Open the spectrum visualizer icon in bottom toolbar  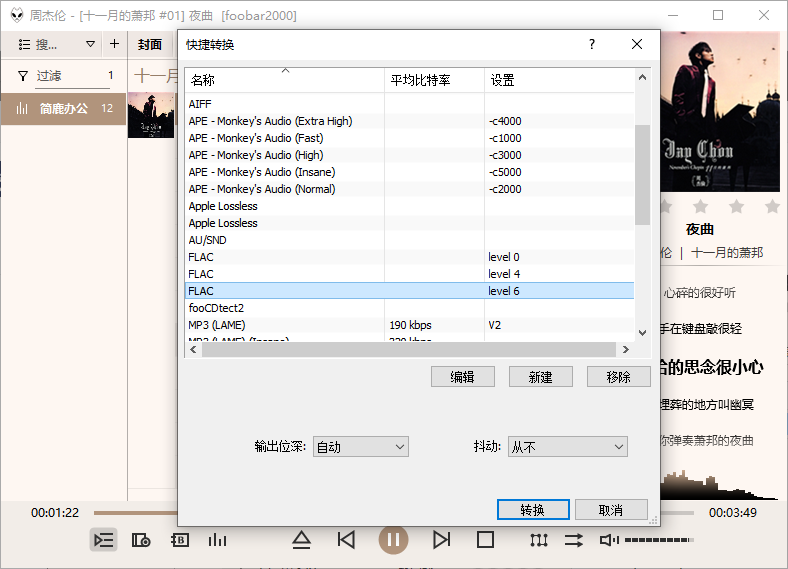click(x=217, y=540)
